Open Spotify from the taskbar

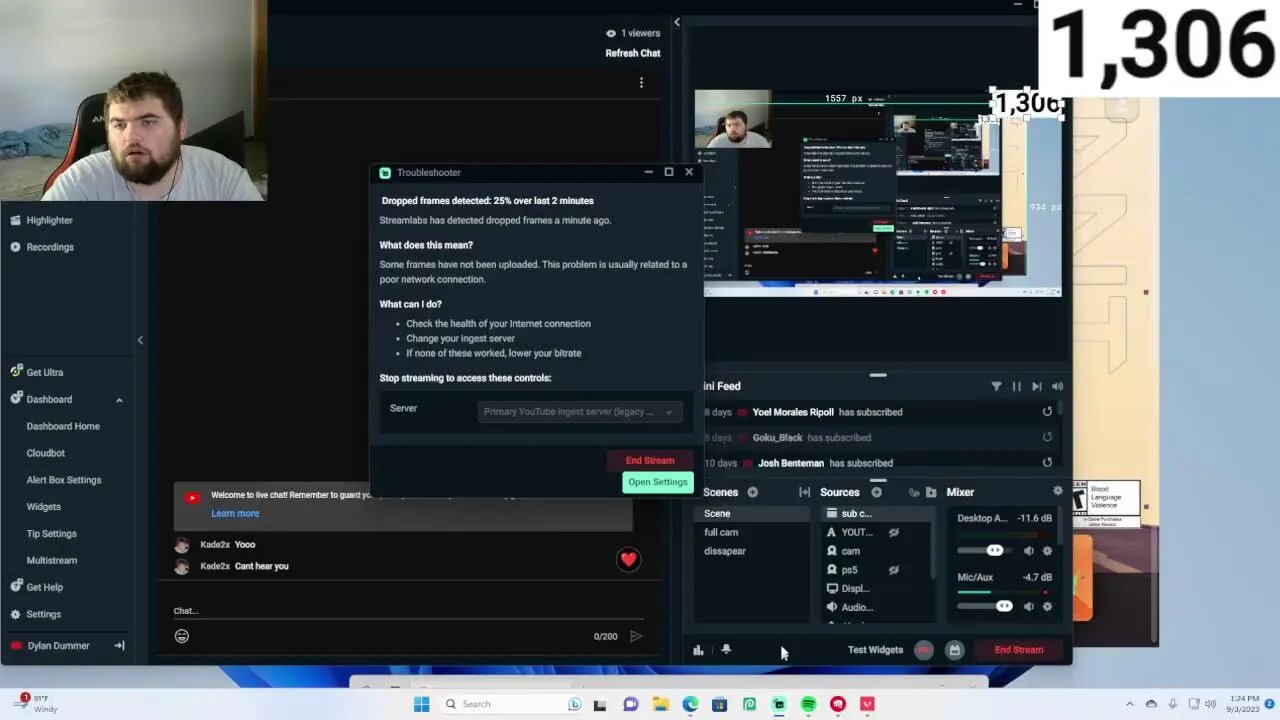(808, 704)
